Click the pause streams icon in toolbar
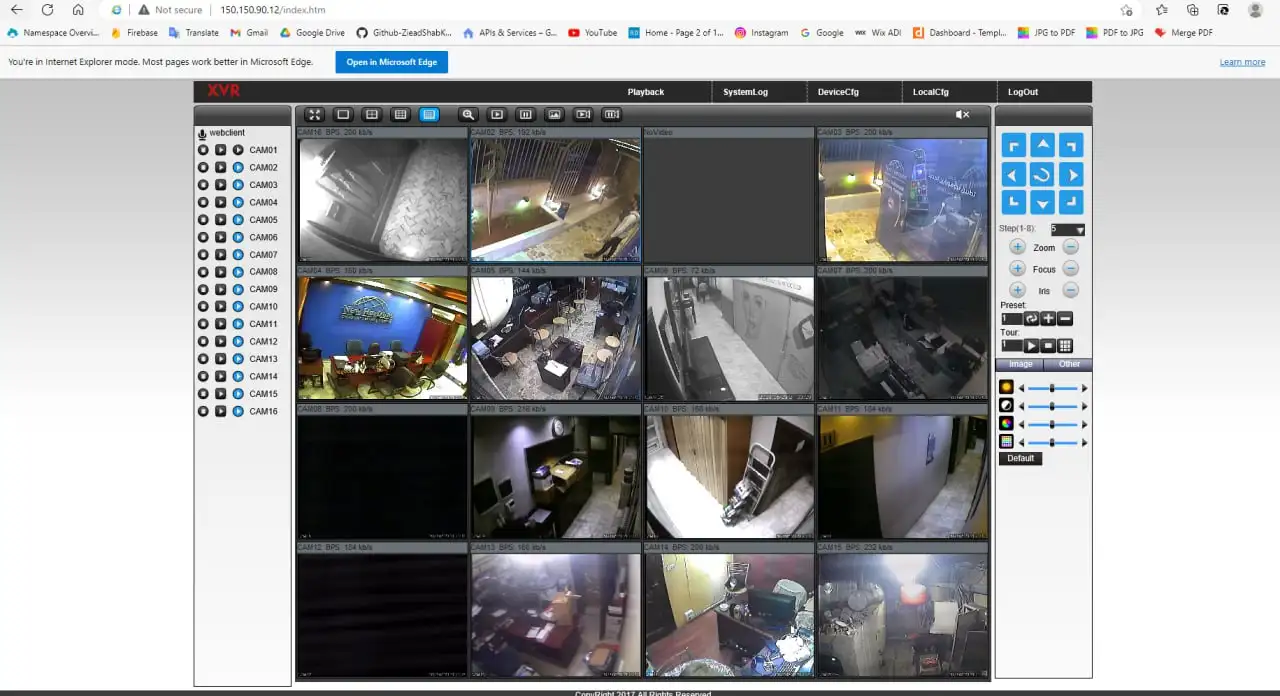Screen dimensions: 1280x696 [525, 114]
